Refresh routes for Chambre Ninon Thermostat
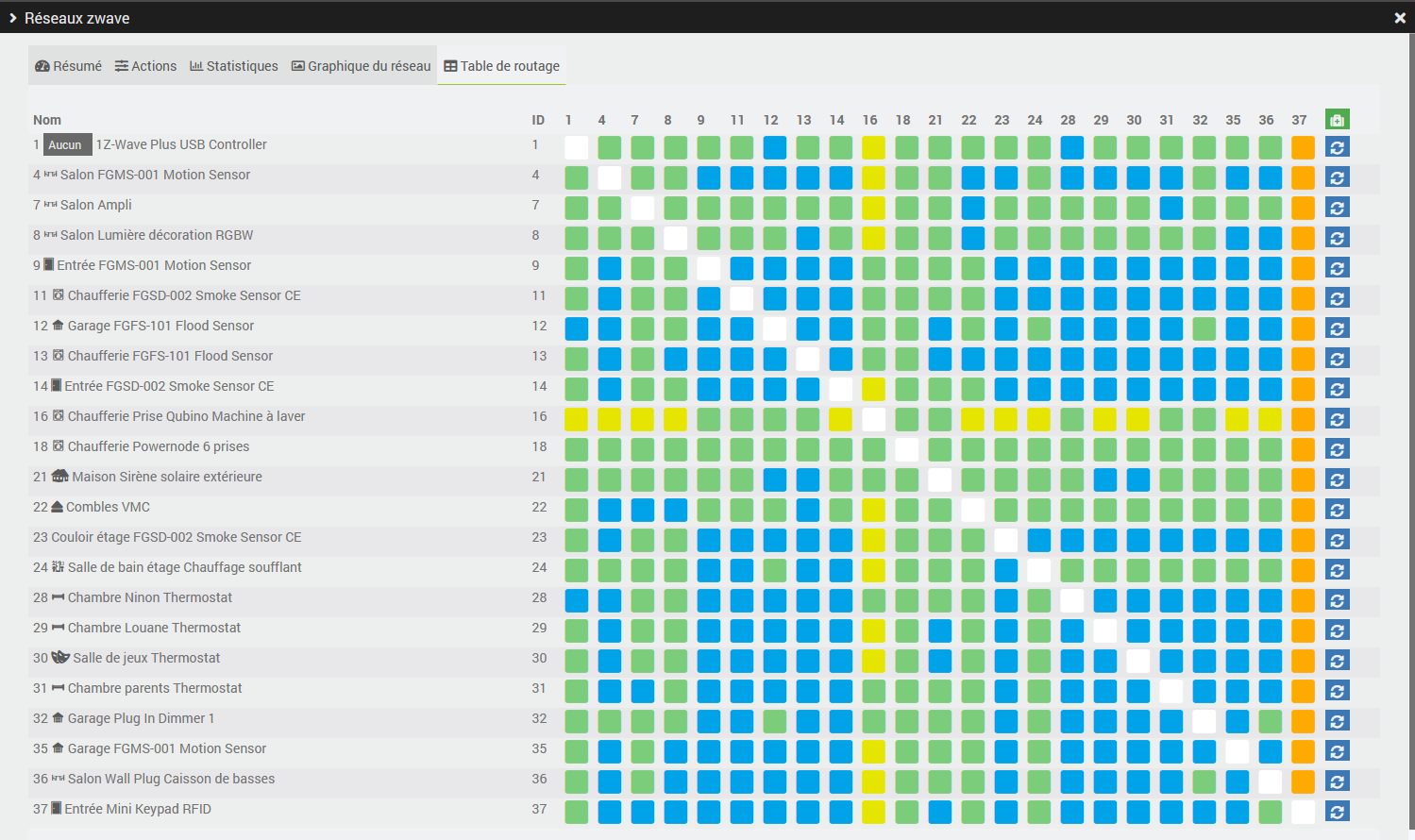 1337,599
